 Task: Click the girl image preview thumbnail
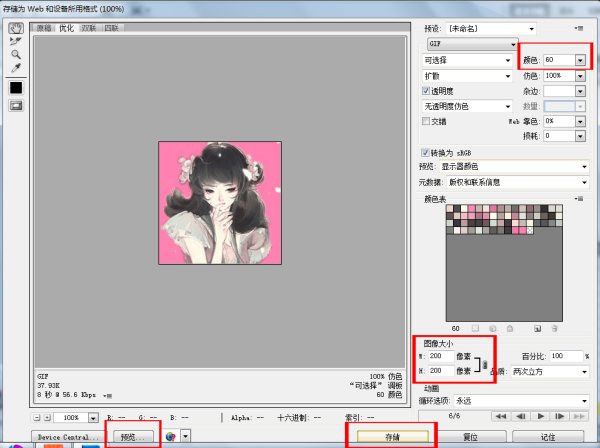pyautogui.click(x=220, y=203)
